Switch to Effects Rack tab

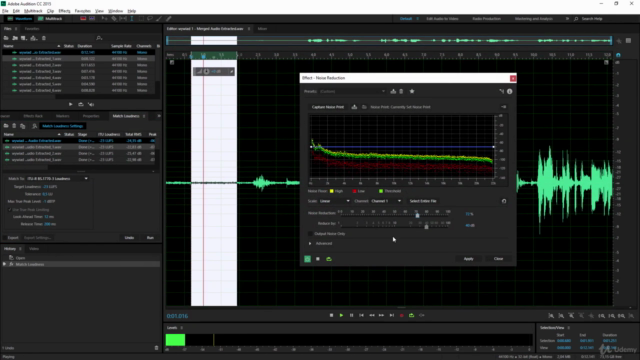point(33,116)
